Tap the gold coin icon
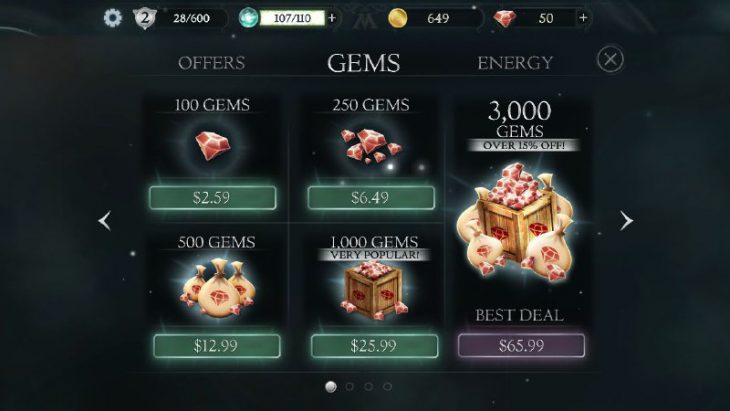 [398, 18]
